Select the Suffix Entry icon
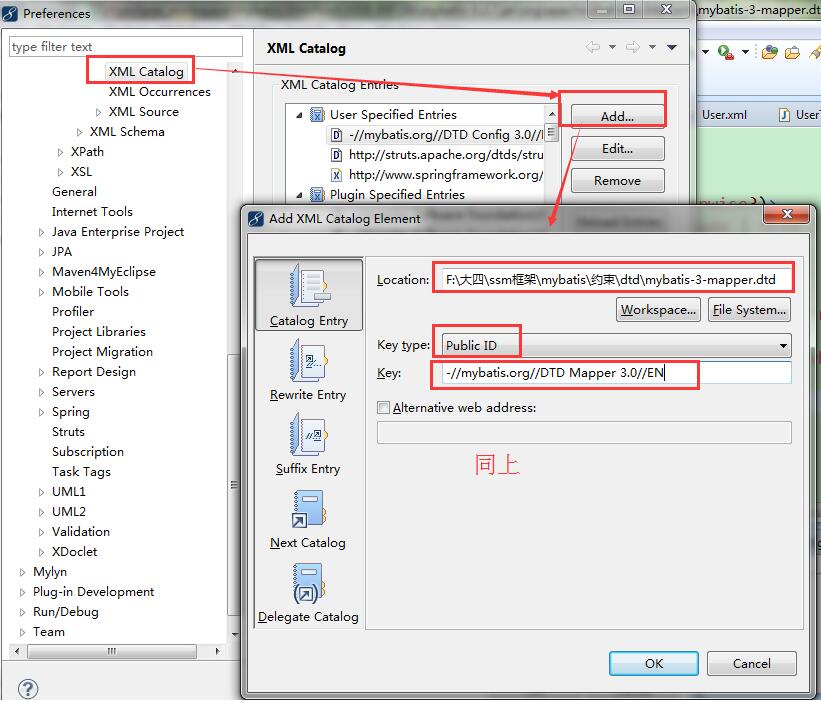This screenshot has width=821, height=702. [308, 434]
